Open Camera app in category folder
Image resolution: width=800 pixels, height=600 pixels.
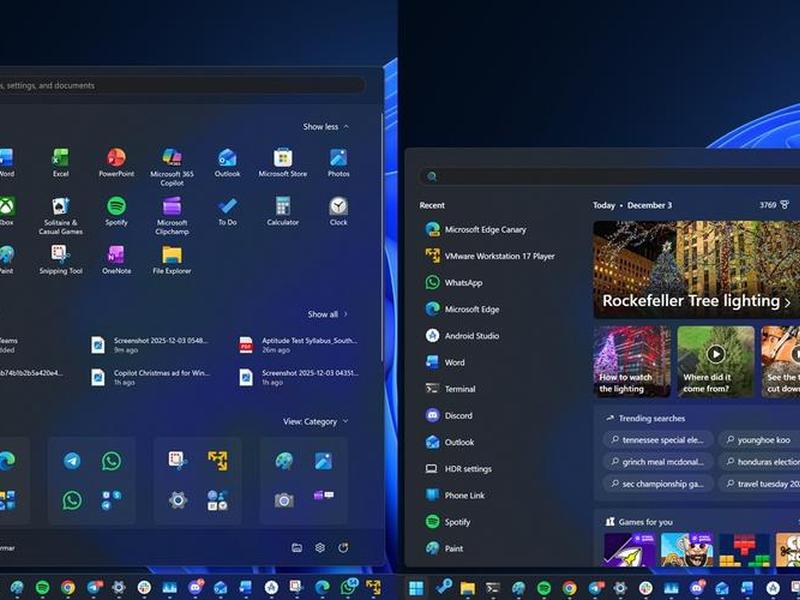pos(284,501)
